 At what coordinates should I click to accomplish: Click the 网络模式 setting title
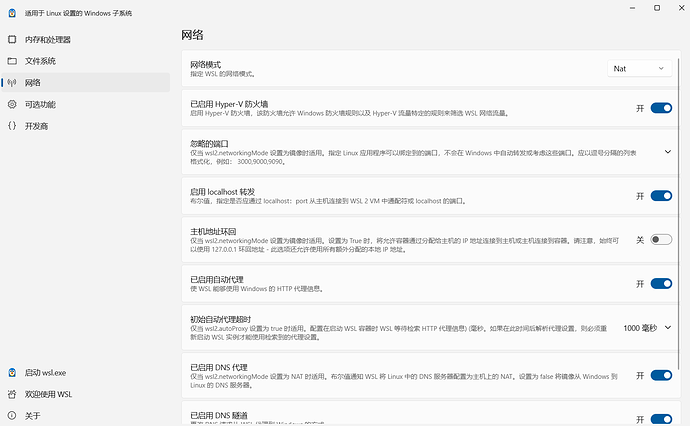click(x=206, y=65)
